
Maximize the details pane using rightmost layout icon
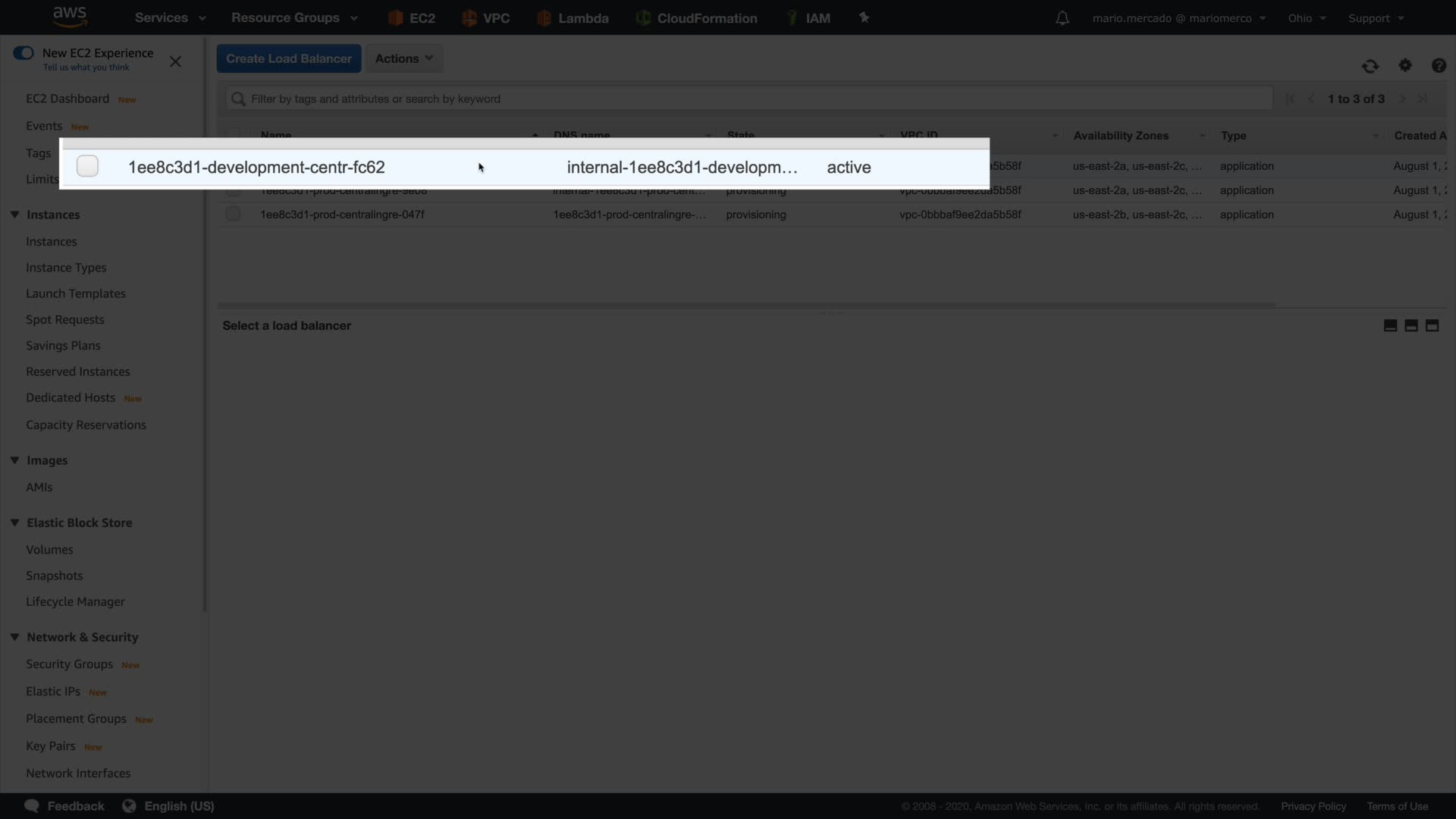pos(1432,325)
